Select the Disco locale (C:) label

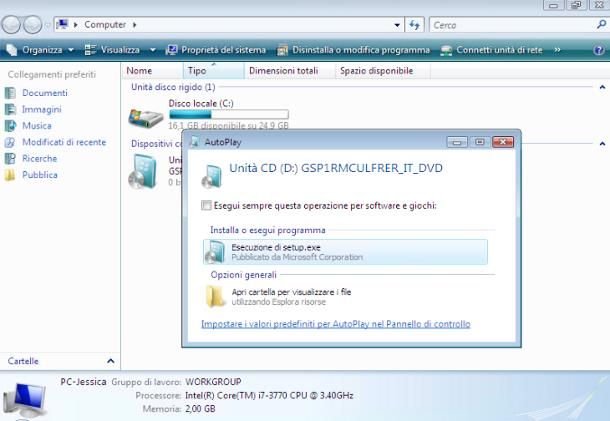[201, 103]
